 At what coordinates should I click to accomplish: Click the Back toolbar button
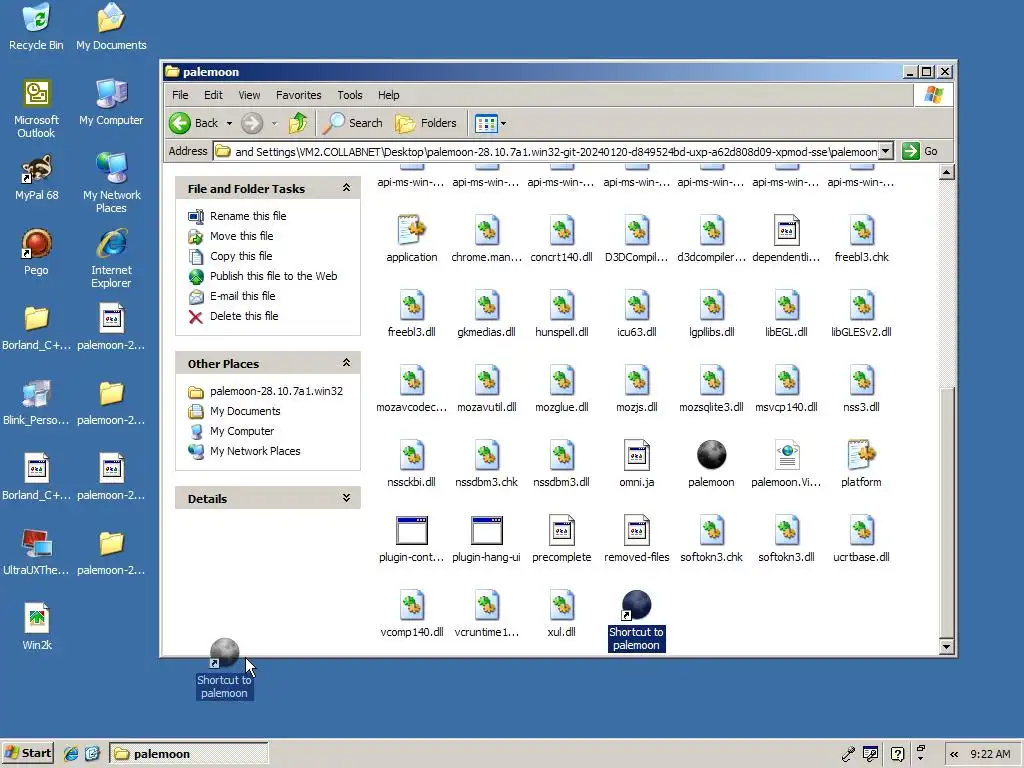pos(194,123)
